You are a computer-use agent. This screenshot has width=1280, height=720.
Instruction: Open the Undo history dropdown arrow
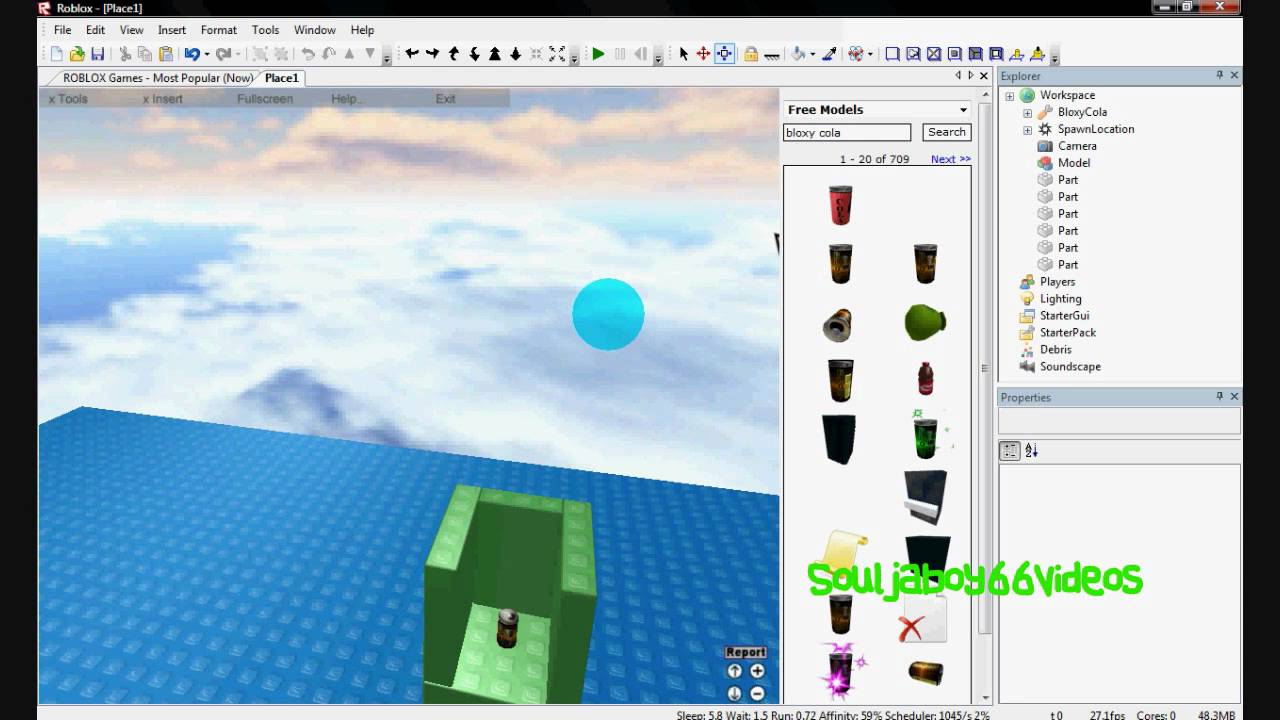coord(207,54)
